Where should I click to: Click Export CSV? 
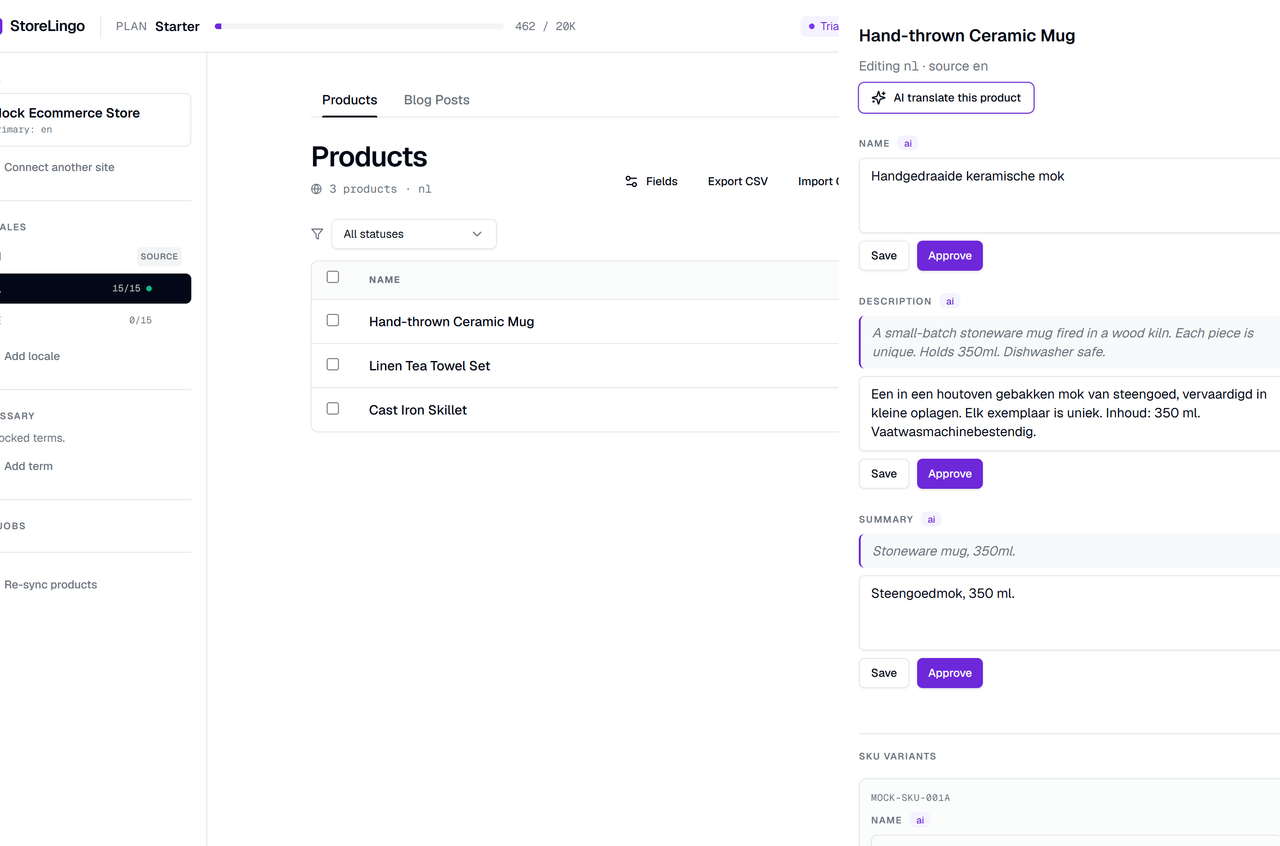coord(738,181)
